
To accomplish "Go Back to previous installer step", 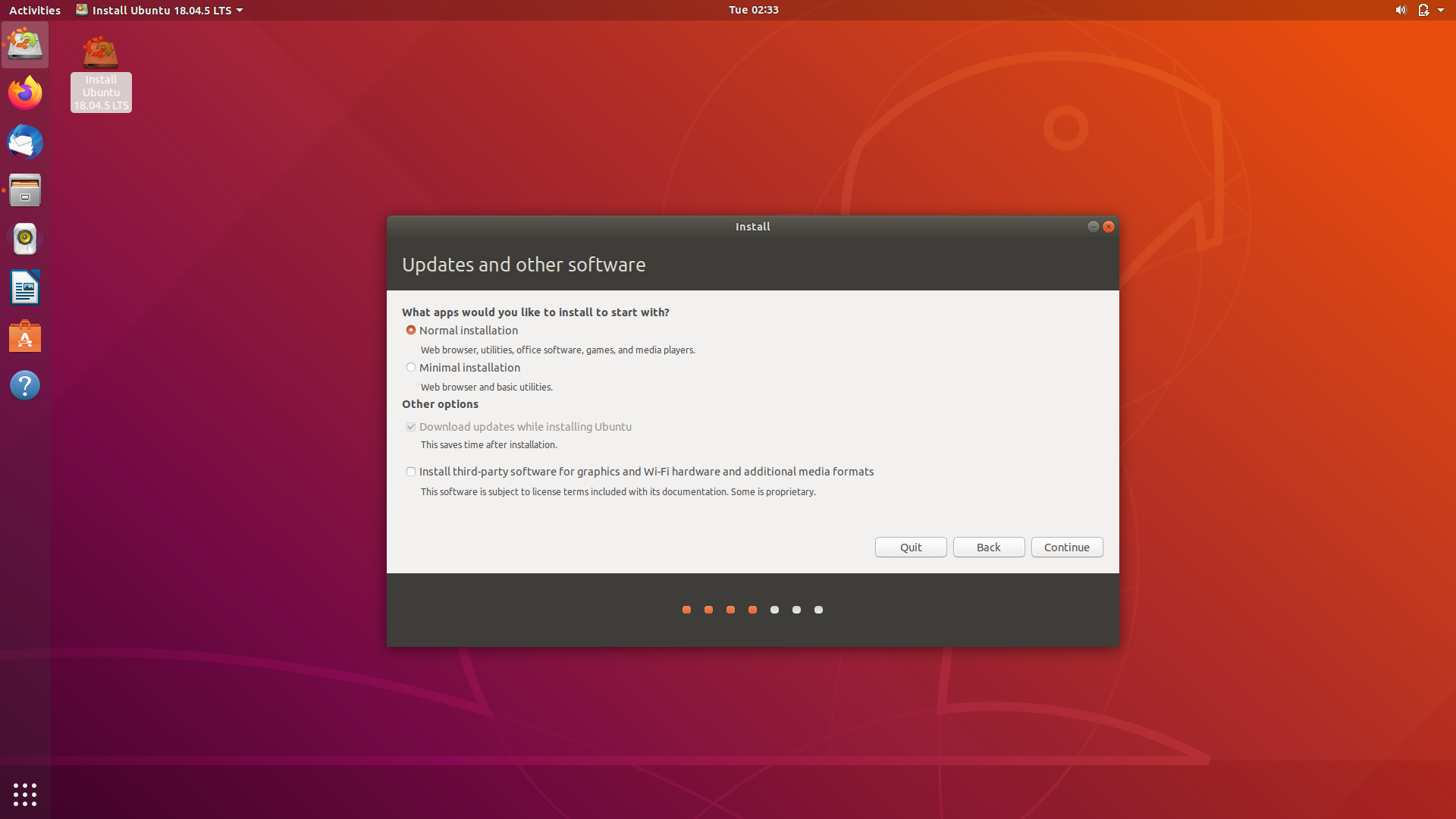I will click(x=988, y=547).
